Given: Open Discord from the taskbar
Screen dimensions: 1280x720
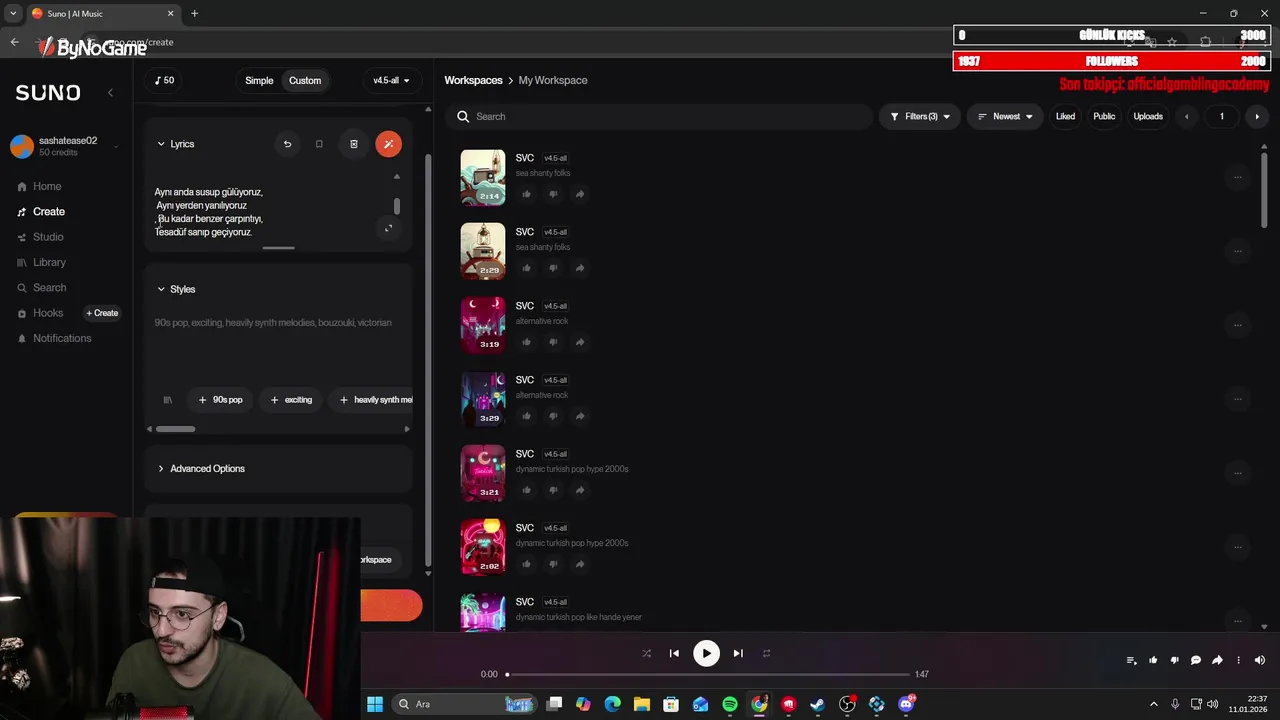Looking at the screenshot, I should 906,704.
